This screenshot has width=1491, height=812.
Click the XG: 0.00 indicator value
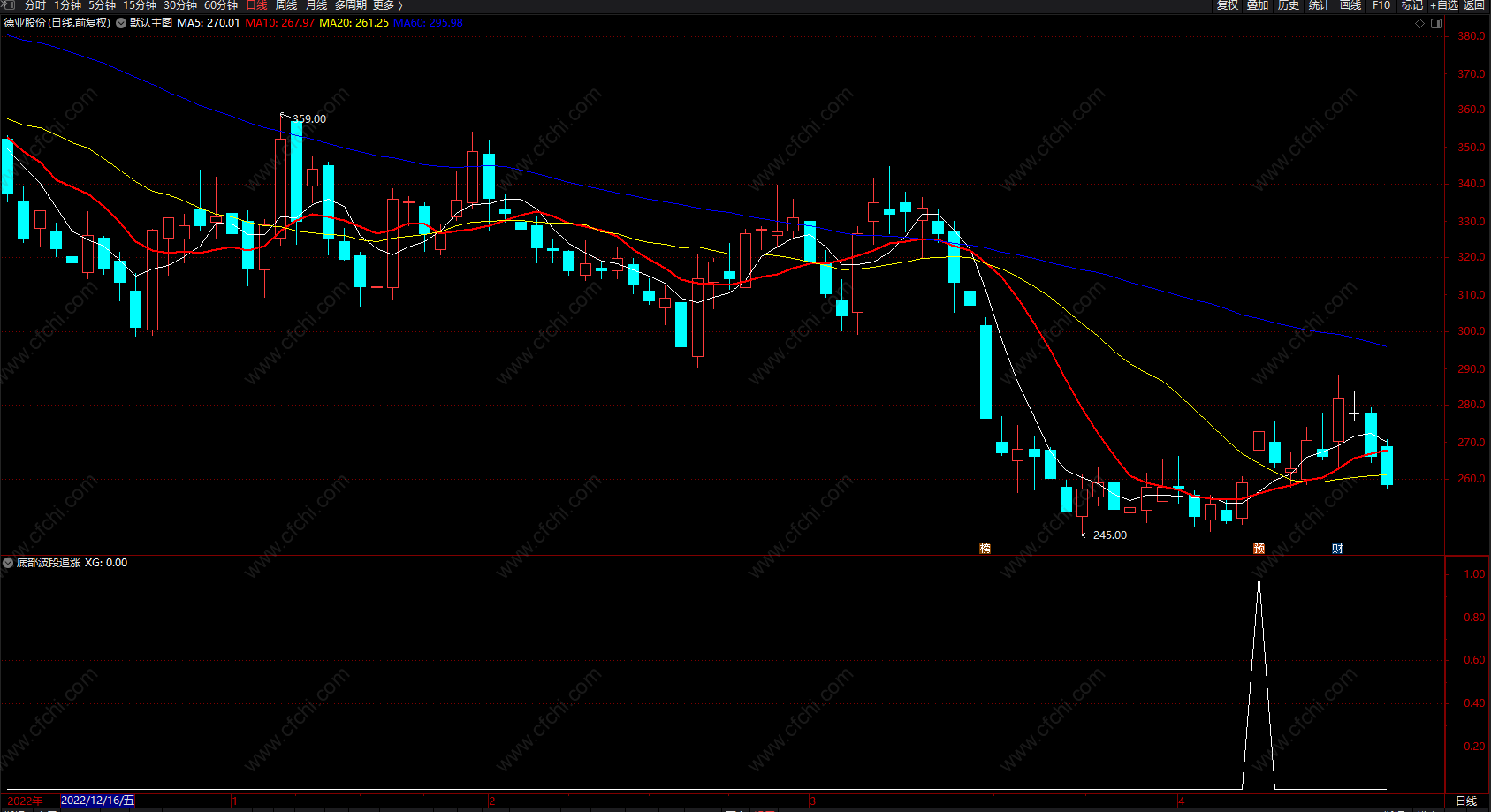point(106,563)
